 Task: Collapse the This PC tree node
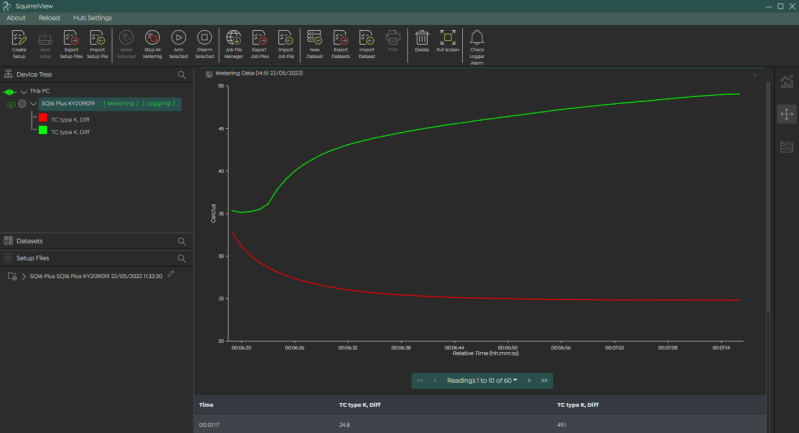(x=23, y=91)
